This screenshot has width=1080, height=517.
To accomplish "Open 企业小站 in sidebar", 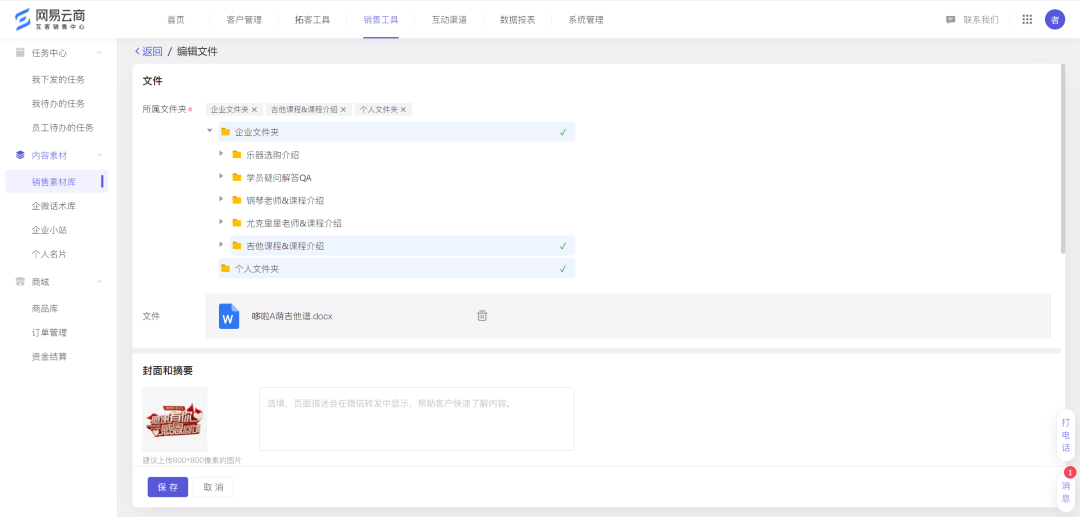I will 49,230.
